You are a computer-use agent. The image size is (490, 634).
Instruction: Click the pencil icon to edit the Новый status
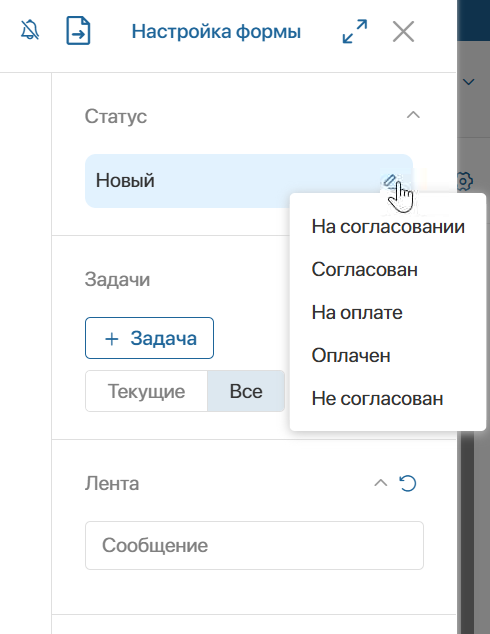tap(390, 181)
